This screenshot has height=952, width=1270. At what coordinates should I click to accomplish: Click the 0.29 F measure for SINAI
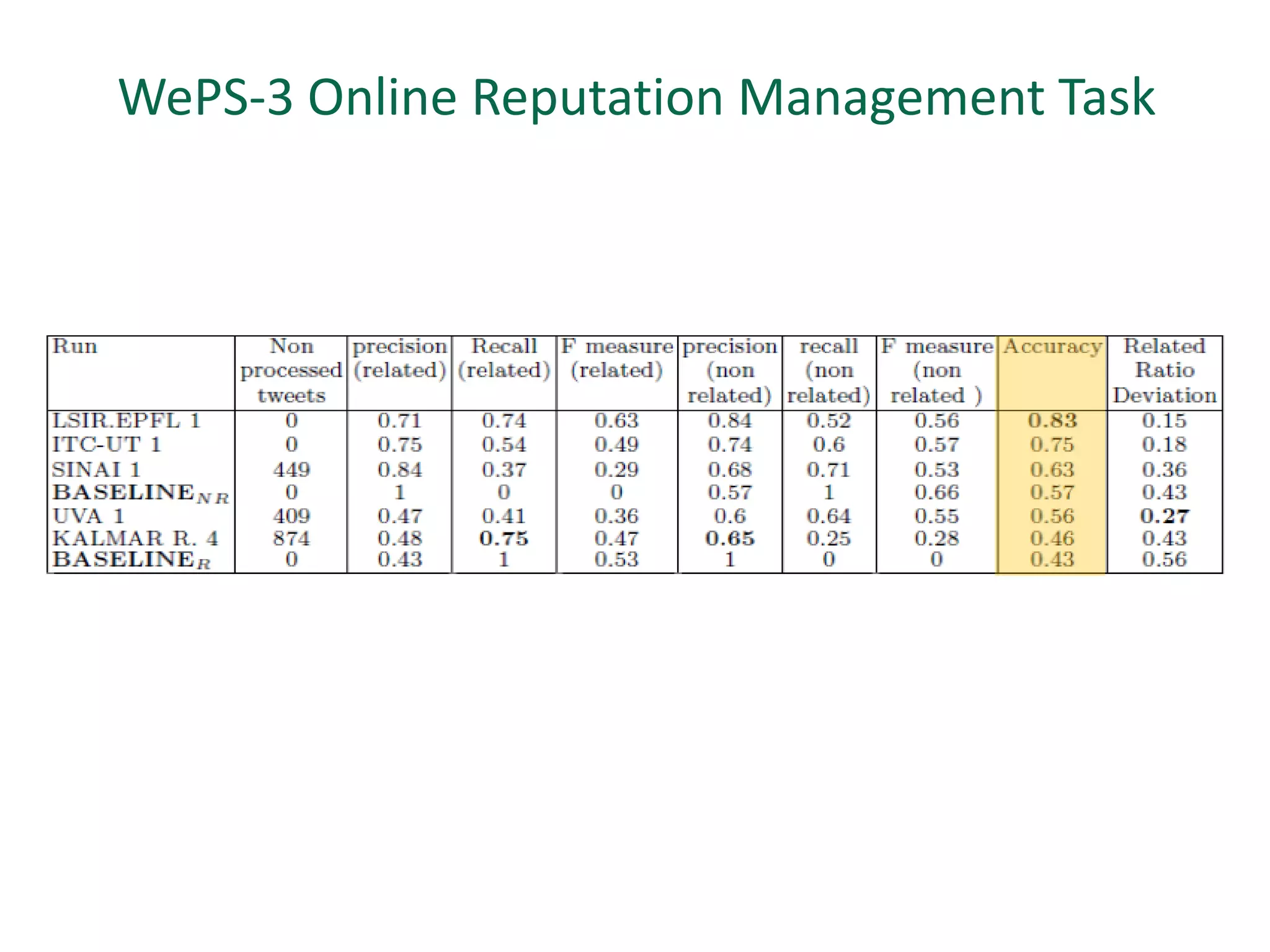616,470
